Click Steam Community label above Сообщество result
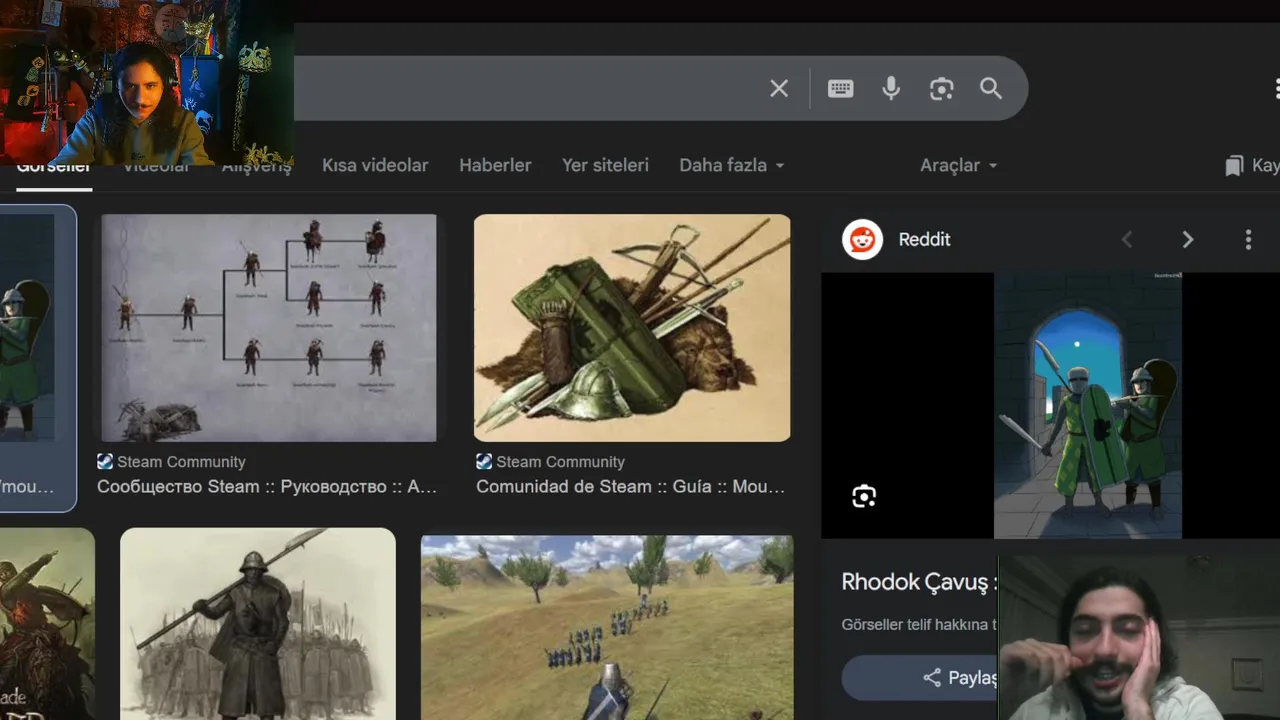Image resolution: width=1280 pixels, height=720 pixels. click(181, 462)
